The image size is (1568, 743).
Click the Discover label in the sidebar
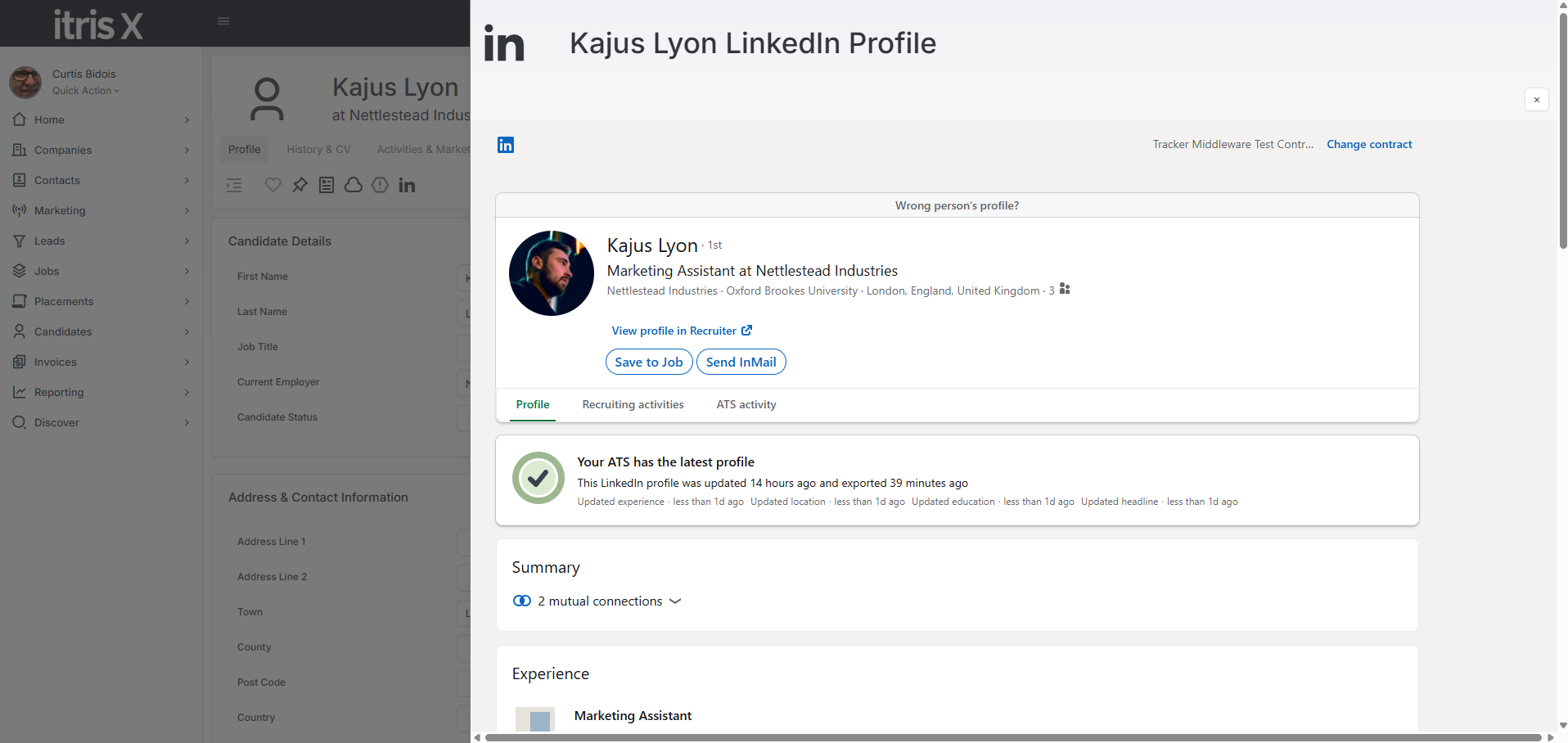tap(56, 422)
